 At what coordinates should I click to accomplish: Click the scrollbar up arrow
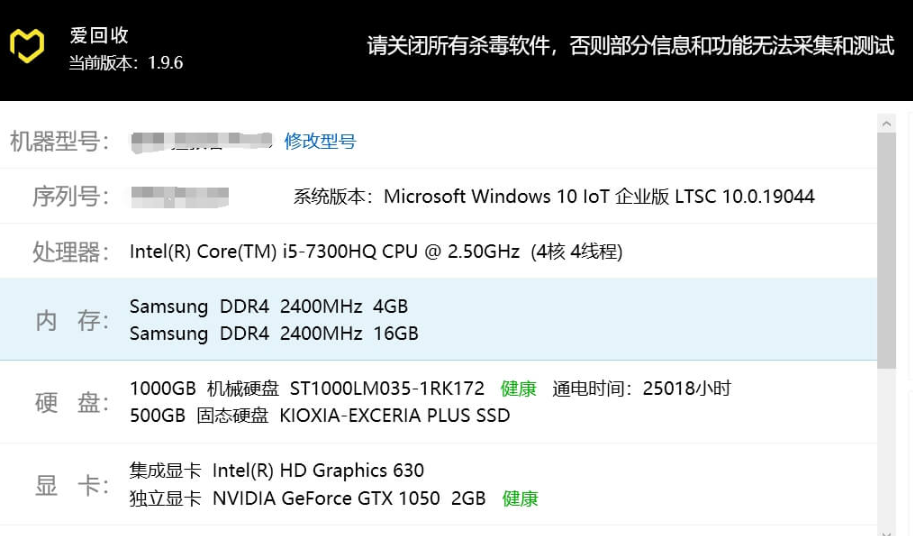coord(886,123)
